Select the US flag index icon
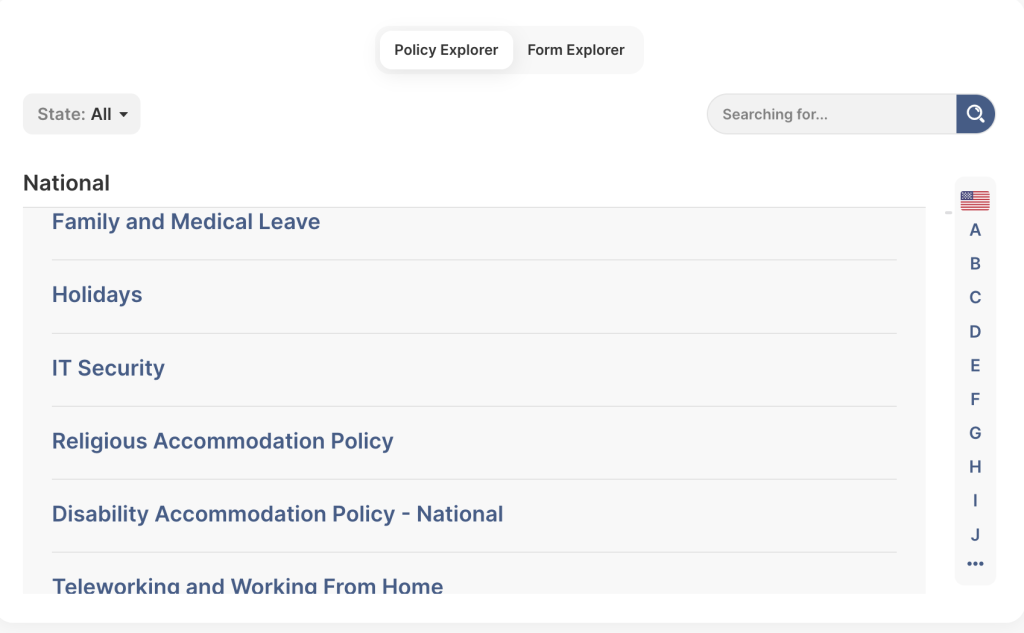 click(x=975, y=201)
